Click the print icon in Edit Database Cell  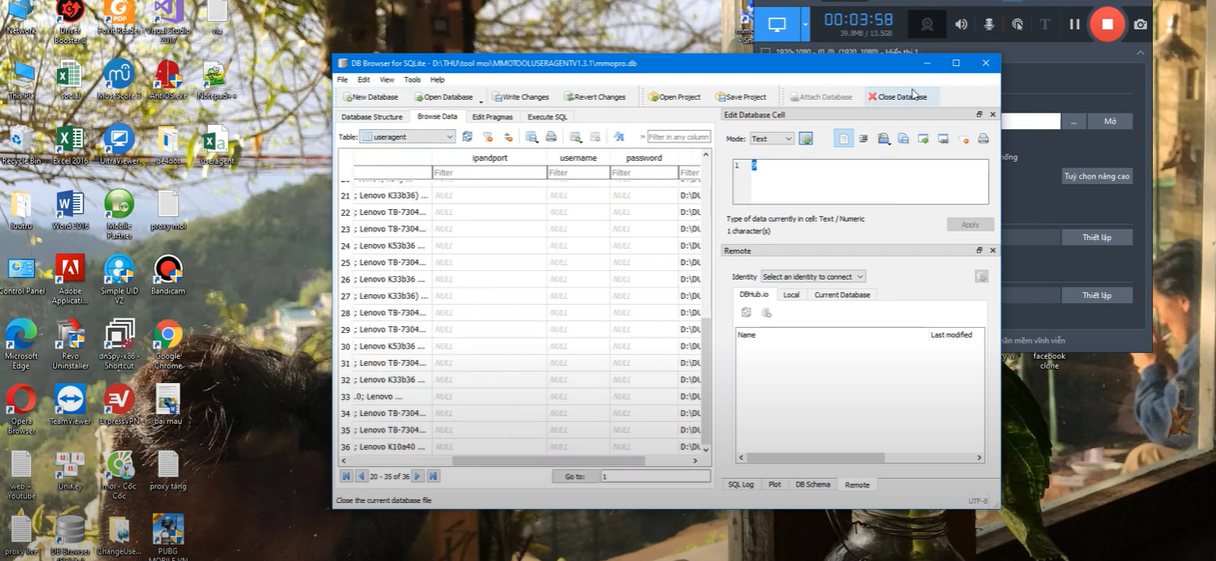point(983,139)
